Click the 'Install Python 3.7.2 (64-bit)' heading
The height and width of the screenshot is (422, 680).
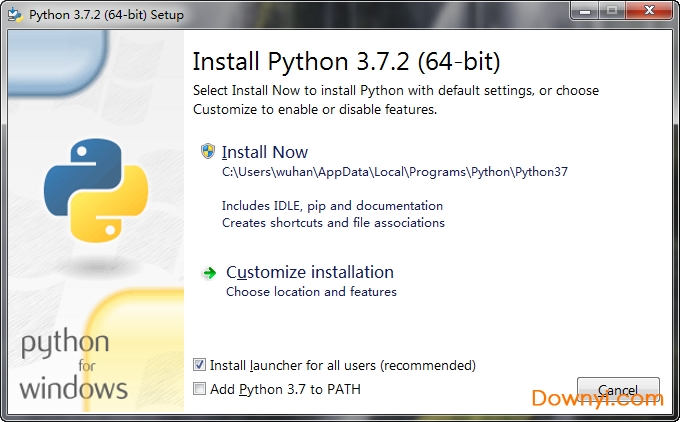(x=346, y=61)
